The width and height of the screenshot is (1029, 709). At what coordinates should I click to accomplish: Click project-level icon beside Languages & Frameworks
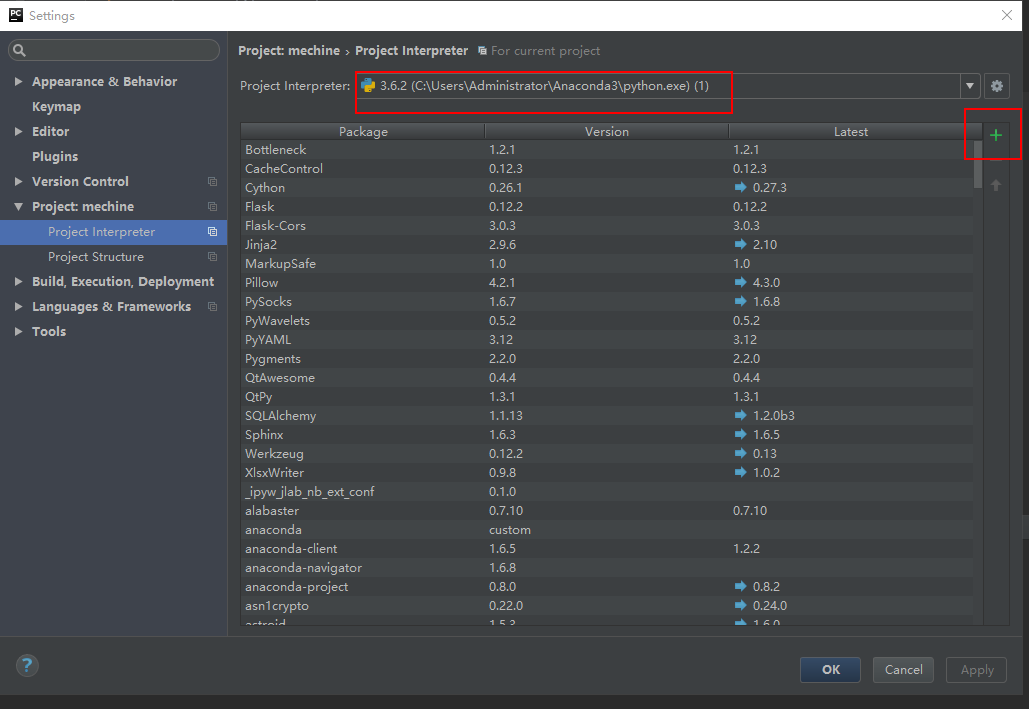click(x=212, y=307)
